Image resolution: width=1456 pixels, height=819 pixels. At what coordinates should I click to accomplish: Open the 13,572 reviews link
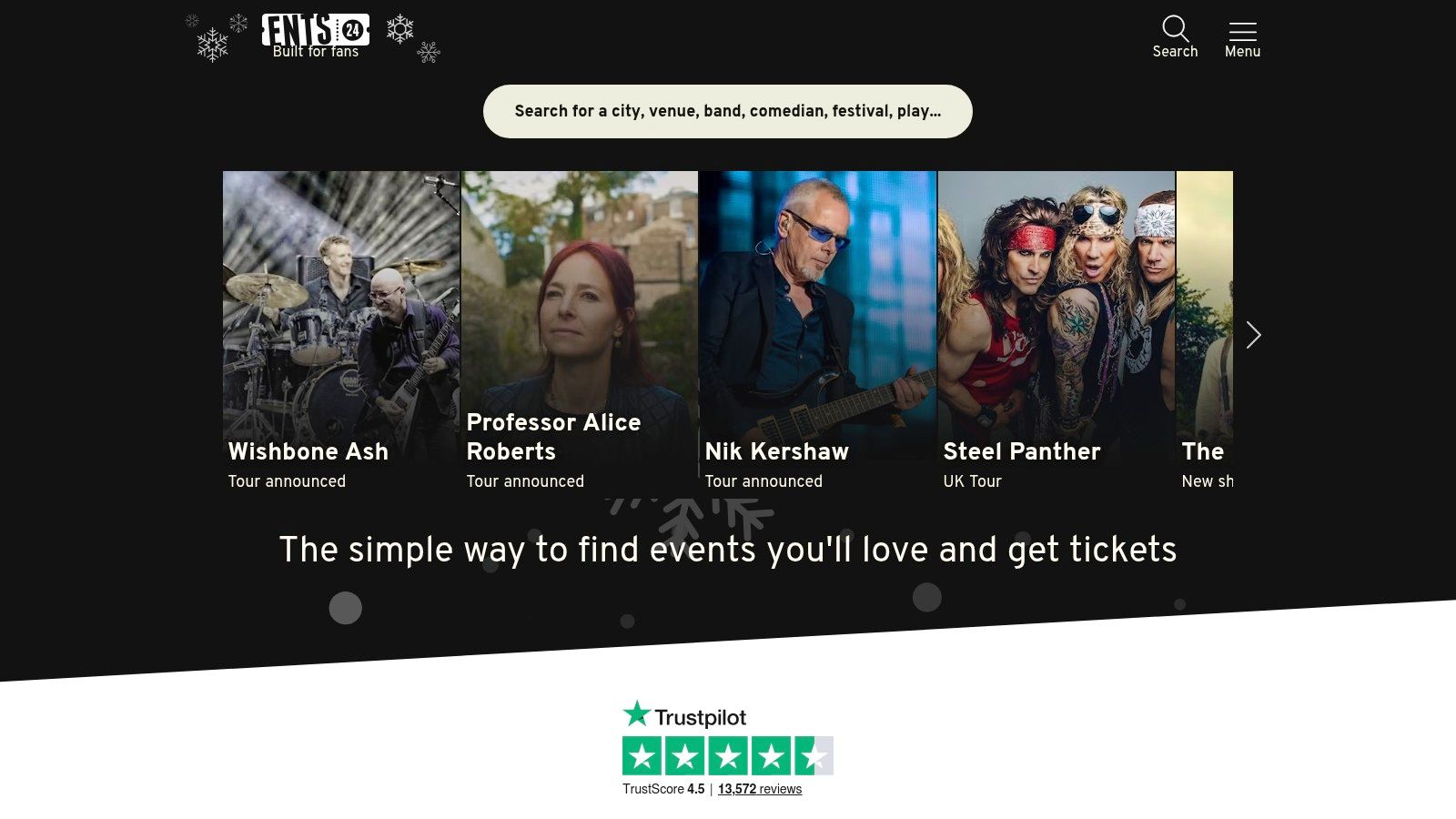(x=760, y=789)
